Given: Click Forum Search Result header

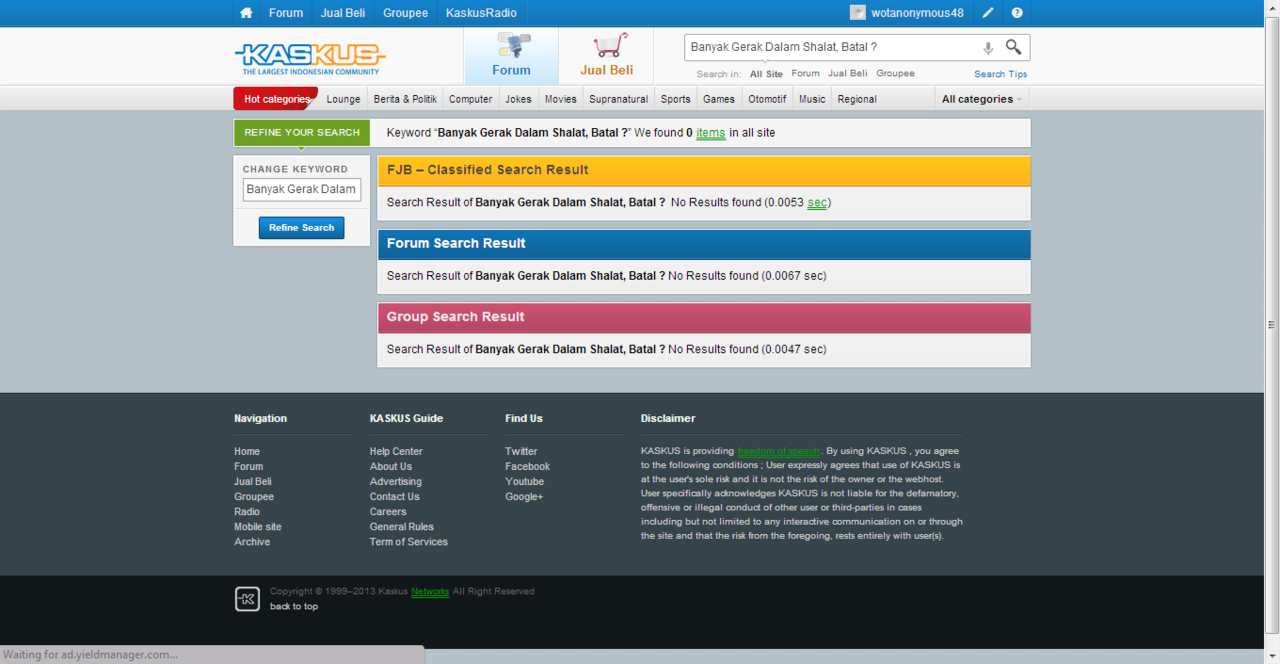Looking at the screenshot, I should coord(704,243).
